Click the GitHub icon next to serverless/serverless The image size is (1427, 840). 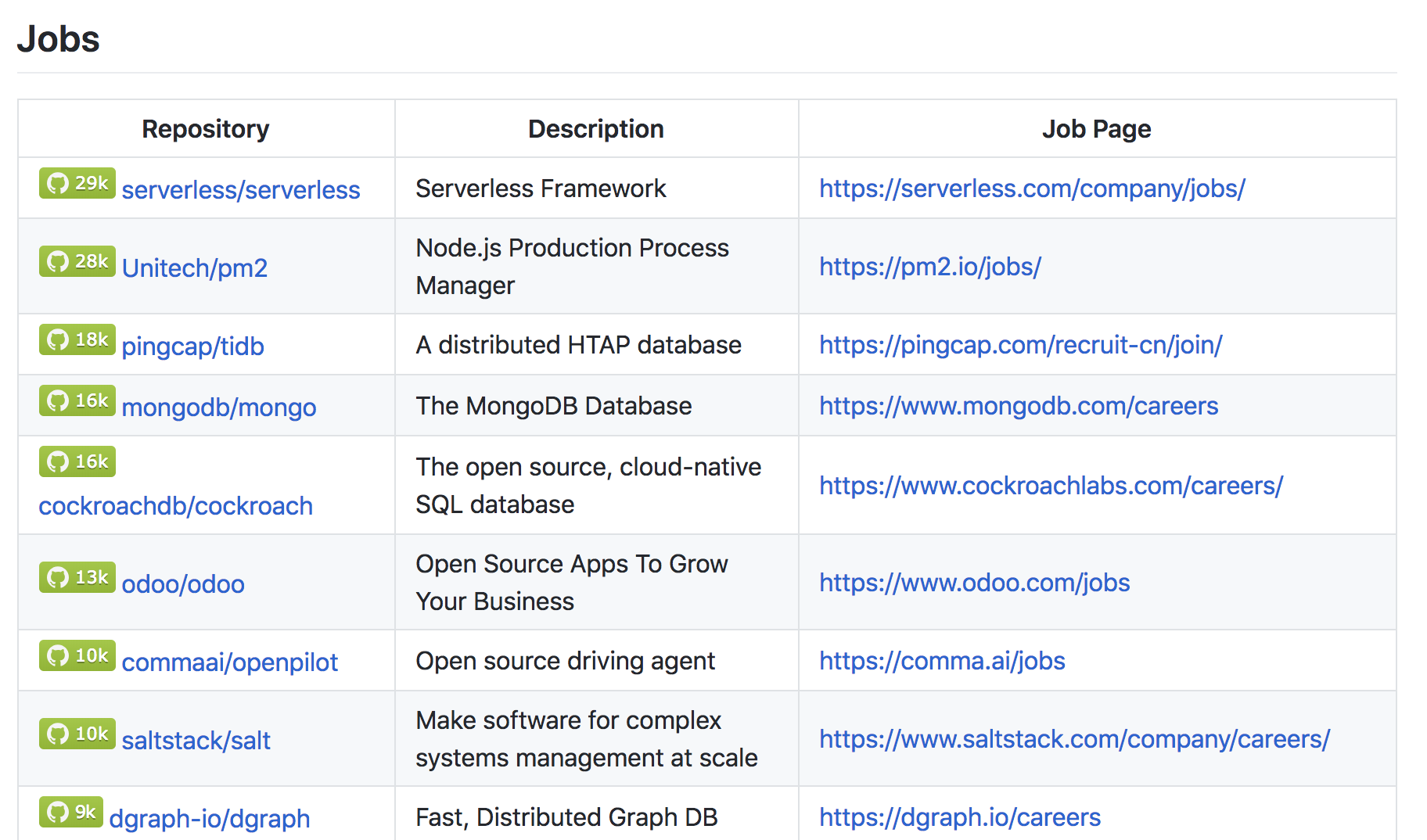(x=59, y=185)
